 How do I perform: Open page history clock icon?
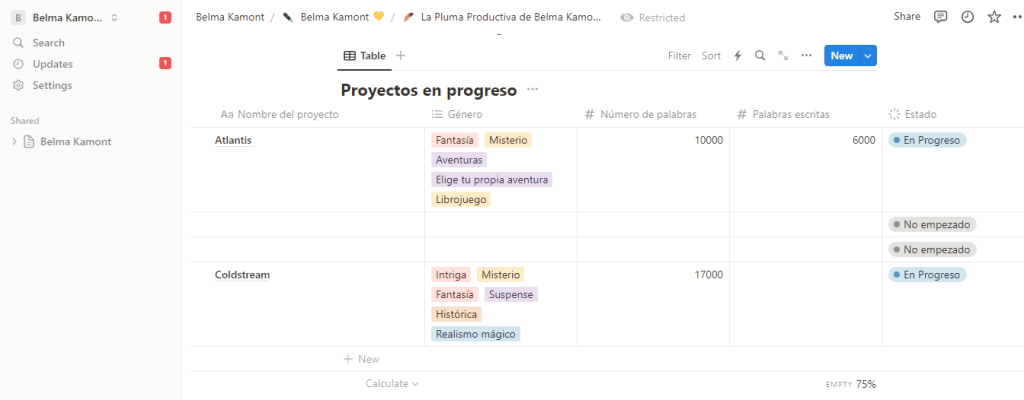click(967, 17)
